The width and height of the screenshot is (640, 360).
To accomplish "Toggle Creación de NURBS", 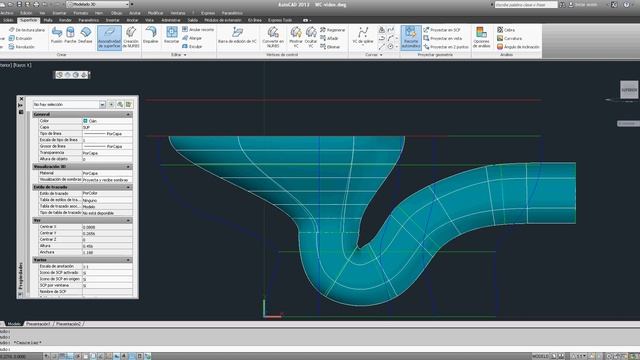I will [131, 38].
